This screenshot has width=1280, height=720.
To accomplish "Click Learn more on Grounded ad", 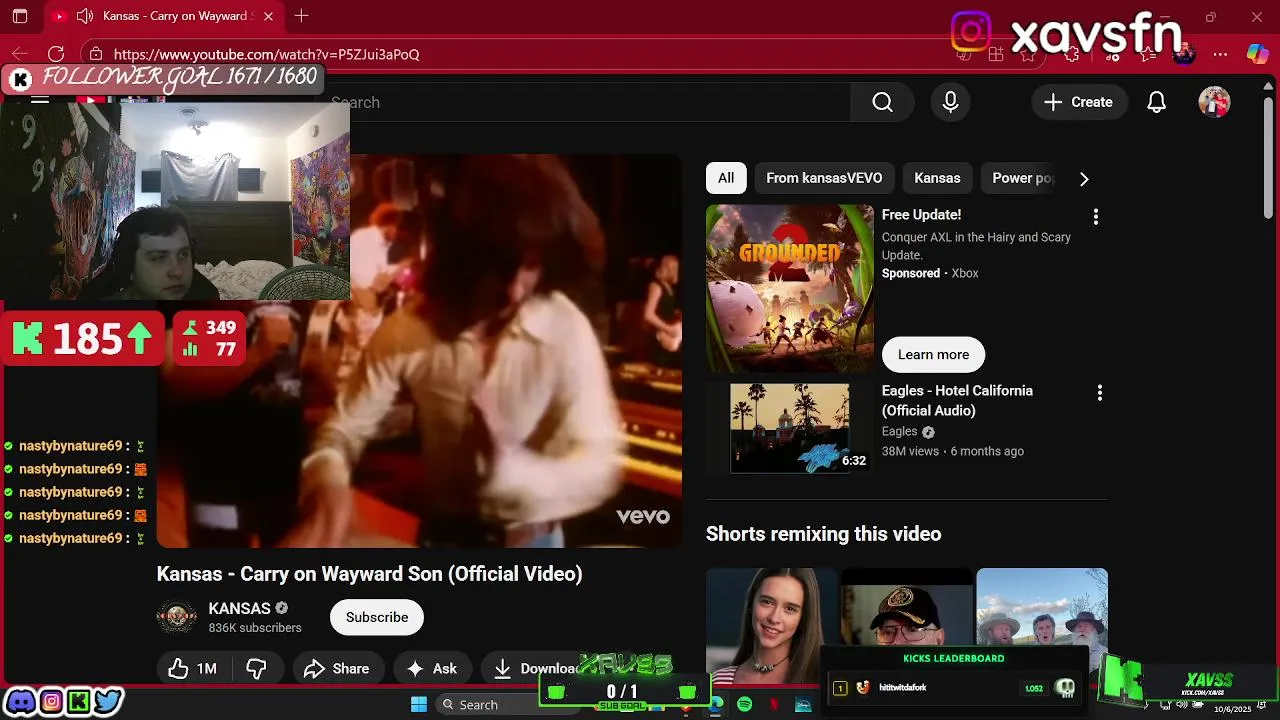I will [933, 354].
